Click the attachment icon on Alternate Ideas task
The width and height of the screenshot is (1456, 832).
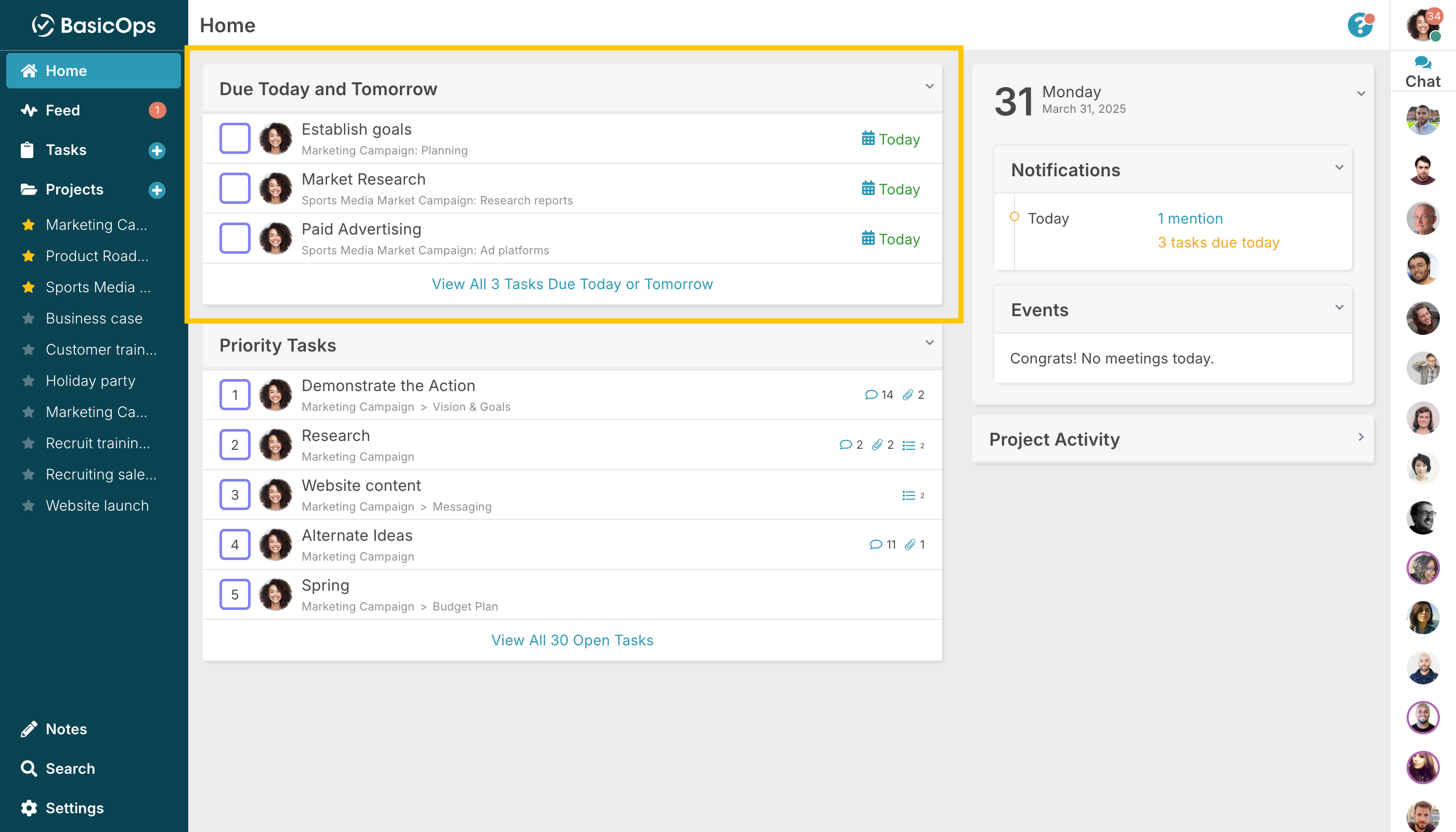[909, 544]
